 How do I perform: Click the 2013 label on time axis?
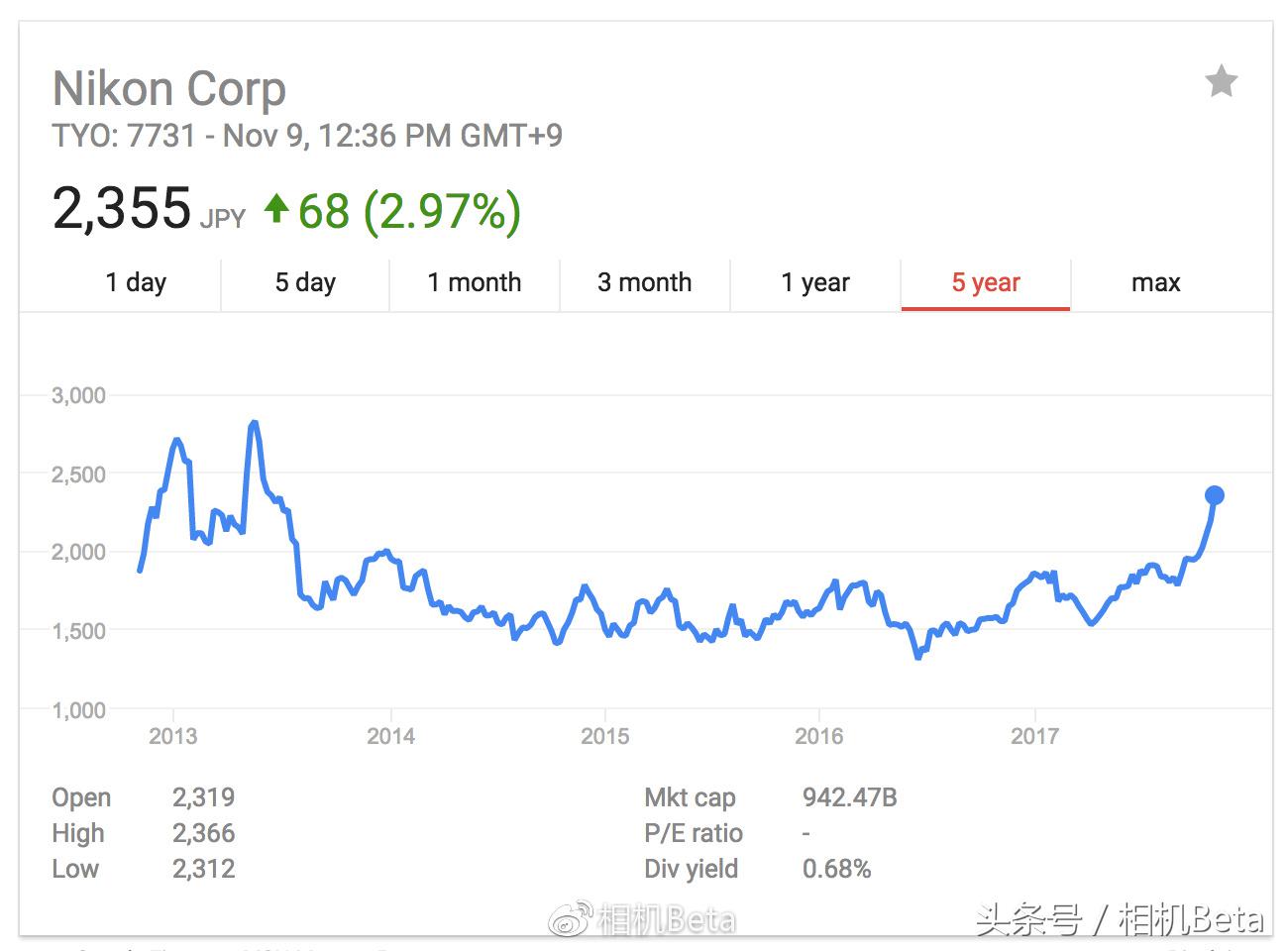click(x=173, y=736)
